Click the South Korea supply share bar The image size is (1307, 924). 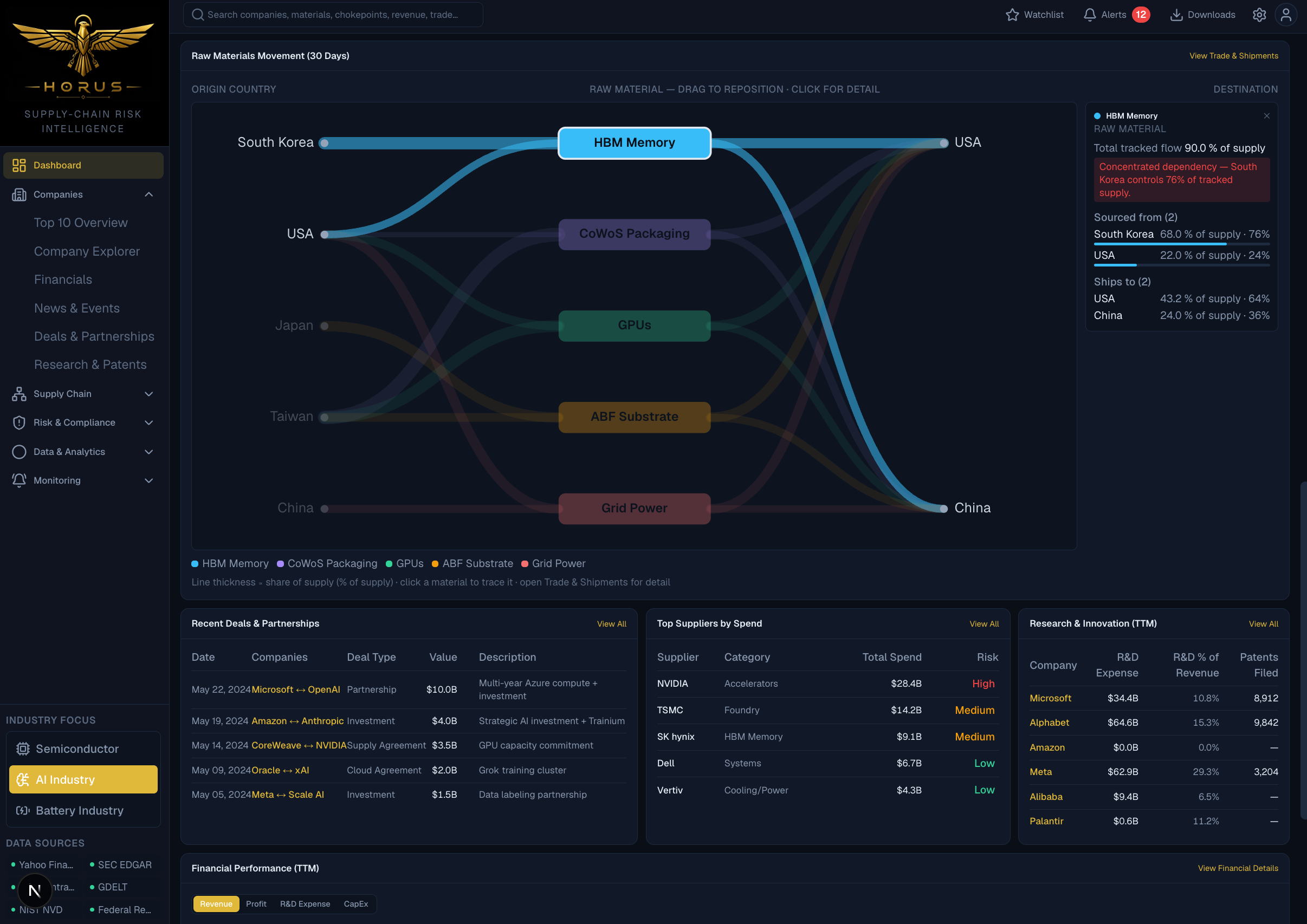tap(1182, 244)
